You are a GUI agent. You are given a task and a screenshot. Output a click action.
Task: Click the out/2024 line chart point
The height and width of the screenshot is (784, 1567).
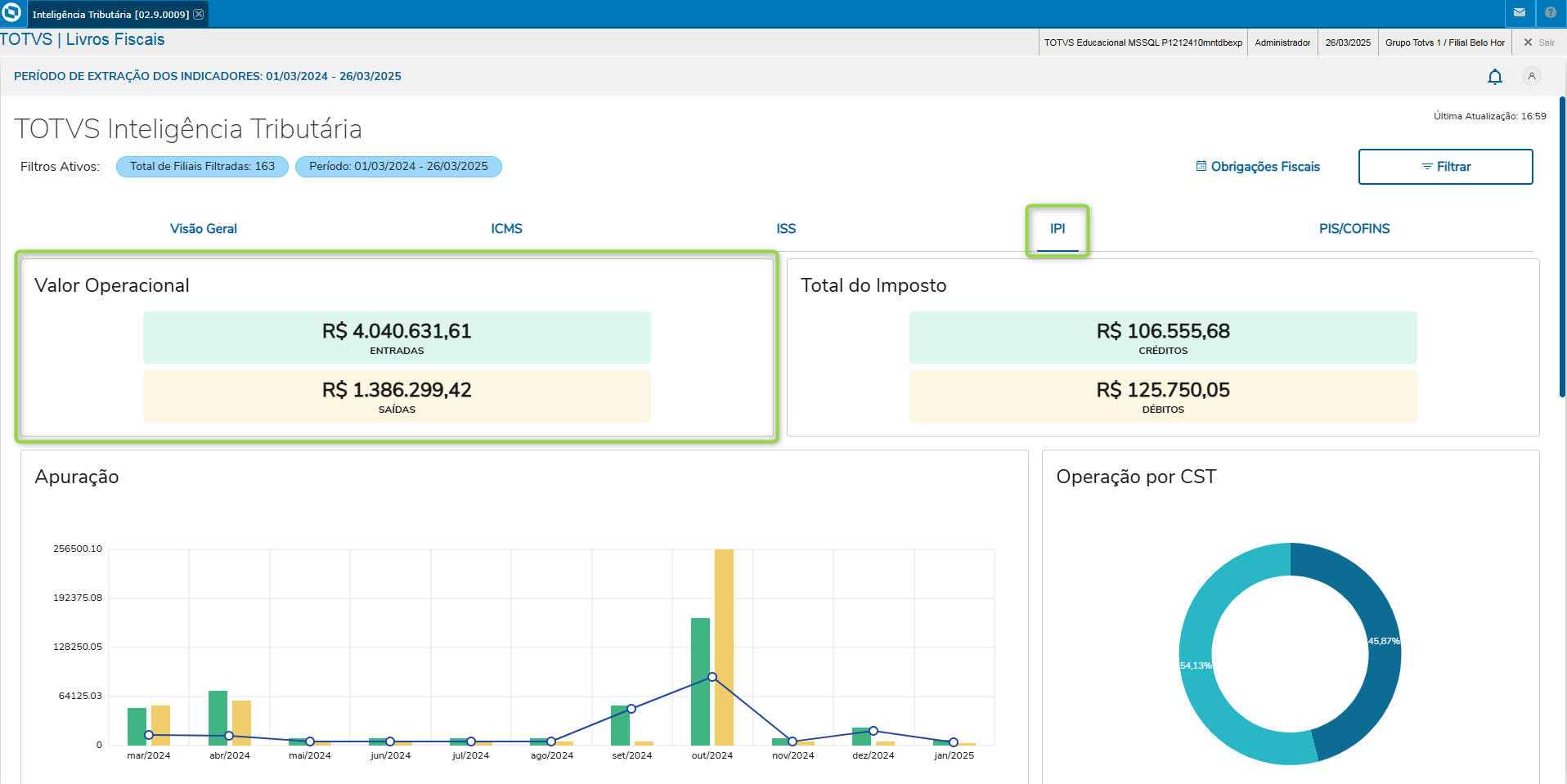pyautogui.click(x=712, y=677)
